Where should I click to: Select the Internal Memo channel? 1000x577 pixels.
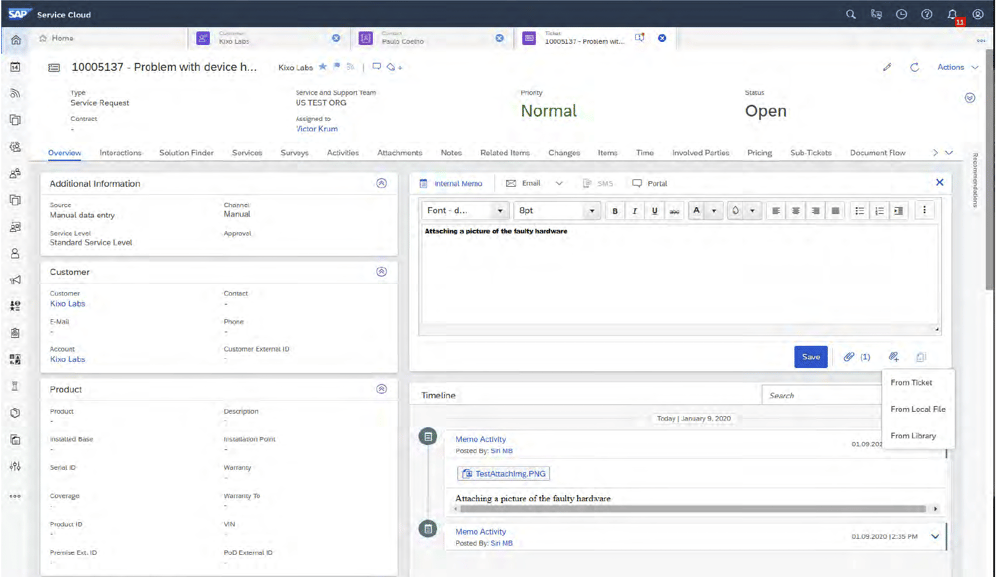(451, 184)
